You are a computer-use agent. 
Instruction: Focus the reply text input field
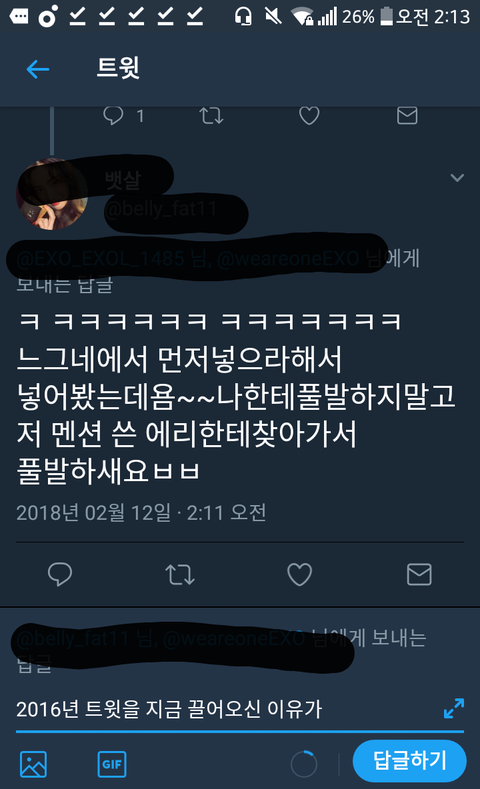pos(226,709)
